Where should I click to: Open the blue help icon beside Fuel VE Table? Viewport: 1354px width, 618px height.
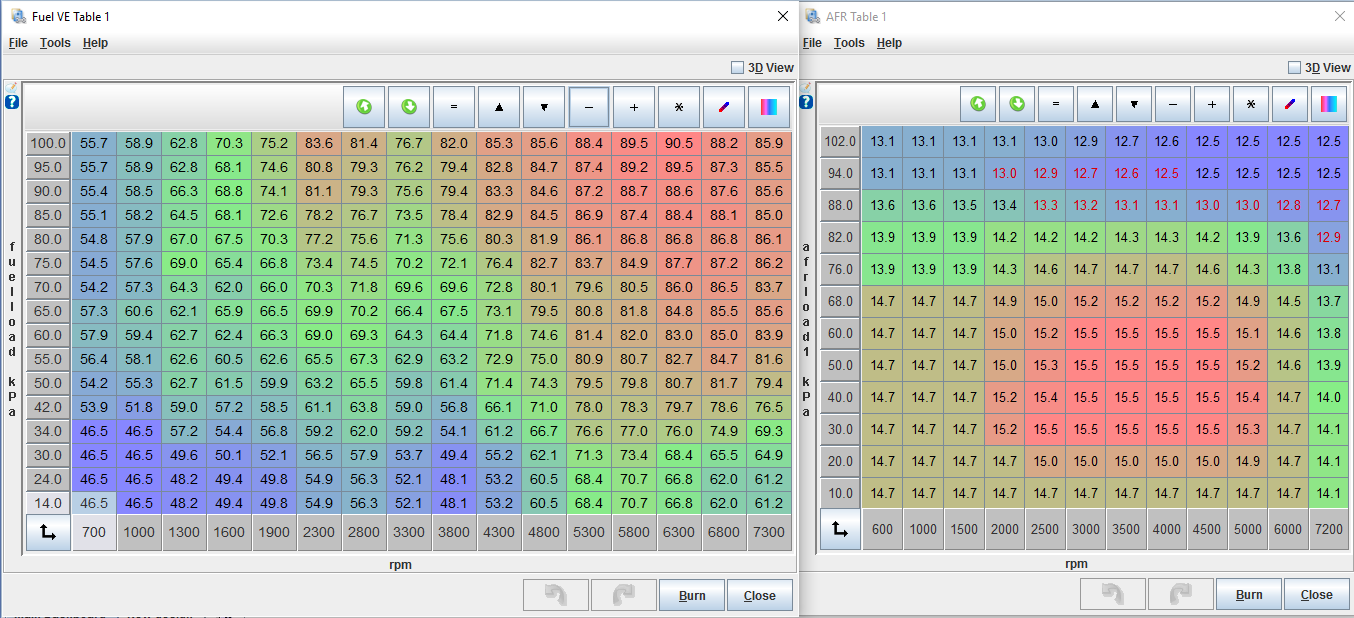12,102
